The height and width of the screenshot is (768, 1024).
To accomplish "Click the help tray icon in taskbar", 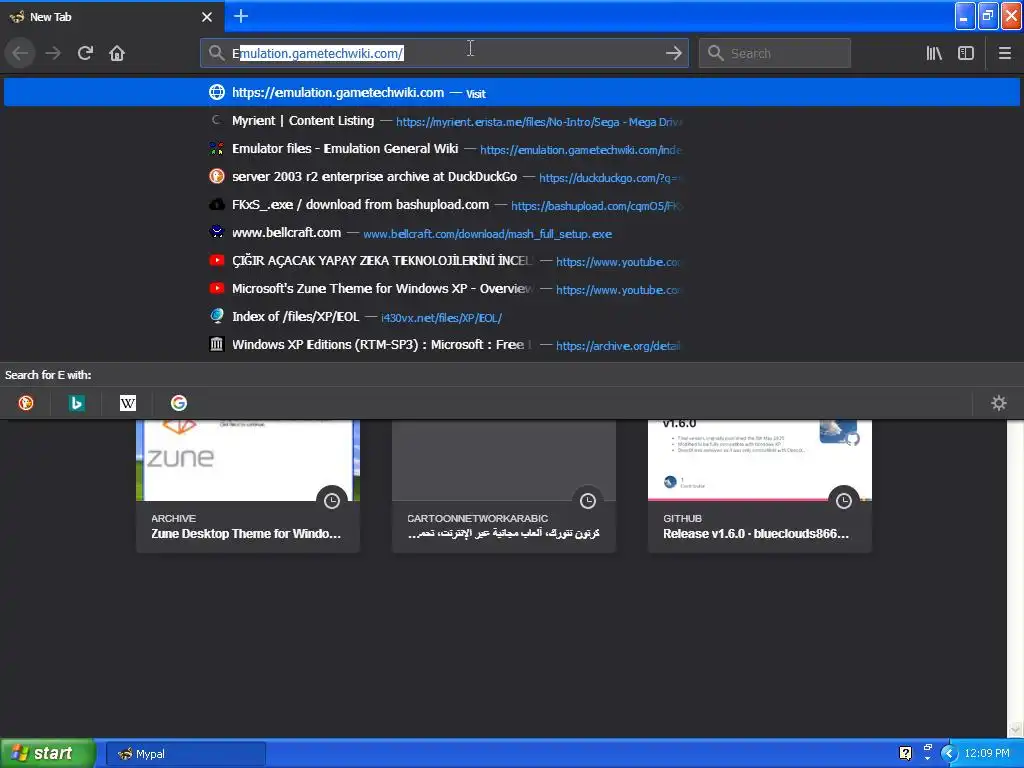I will (x=905, y=754).
